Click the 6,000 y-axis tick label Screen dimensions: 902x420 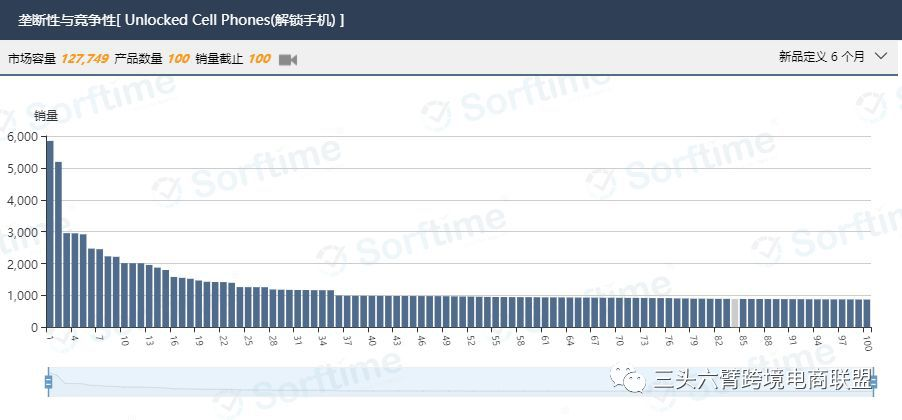click(x=21, y=137)
